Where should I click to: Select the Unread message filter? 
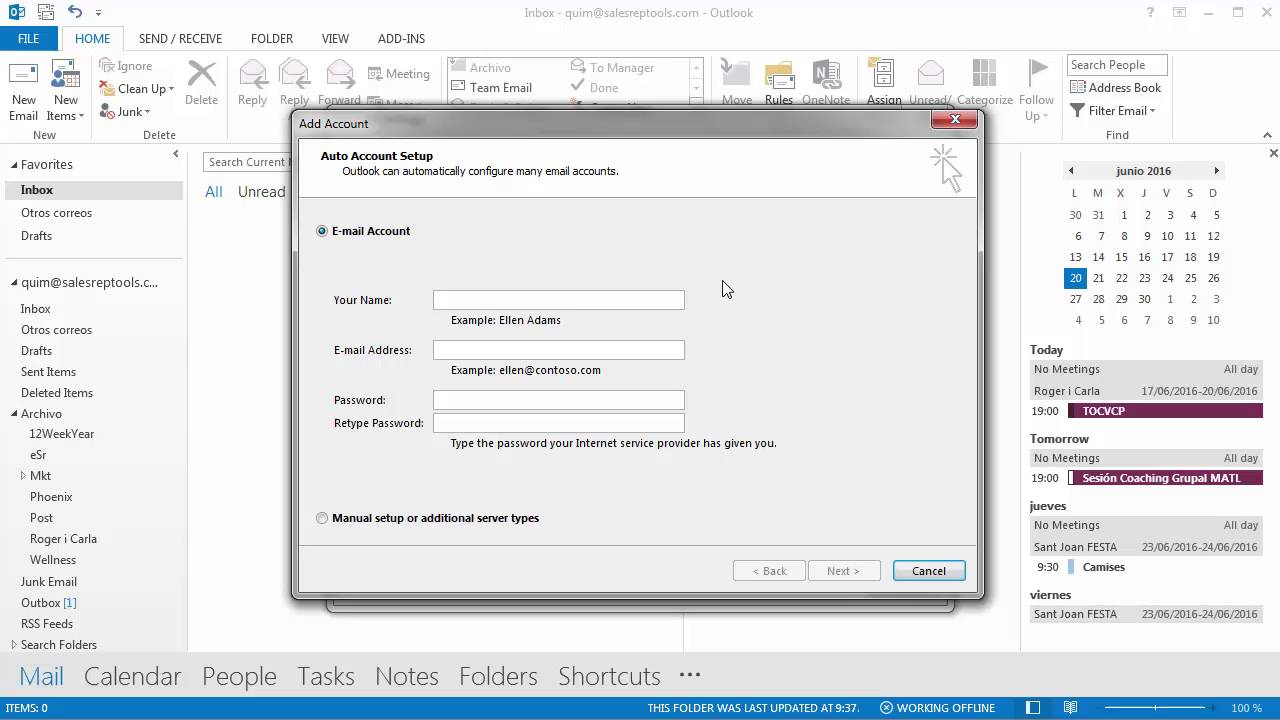tap(261, 192)
